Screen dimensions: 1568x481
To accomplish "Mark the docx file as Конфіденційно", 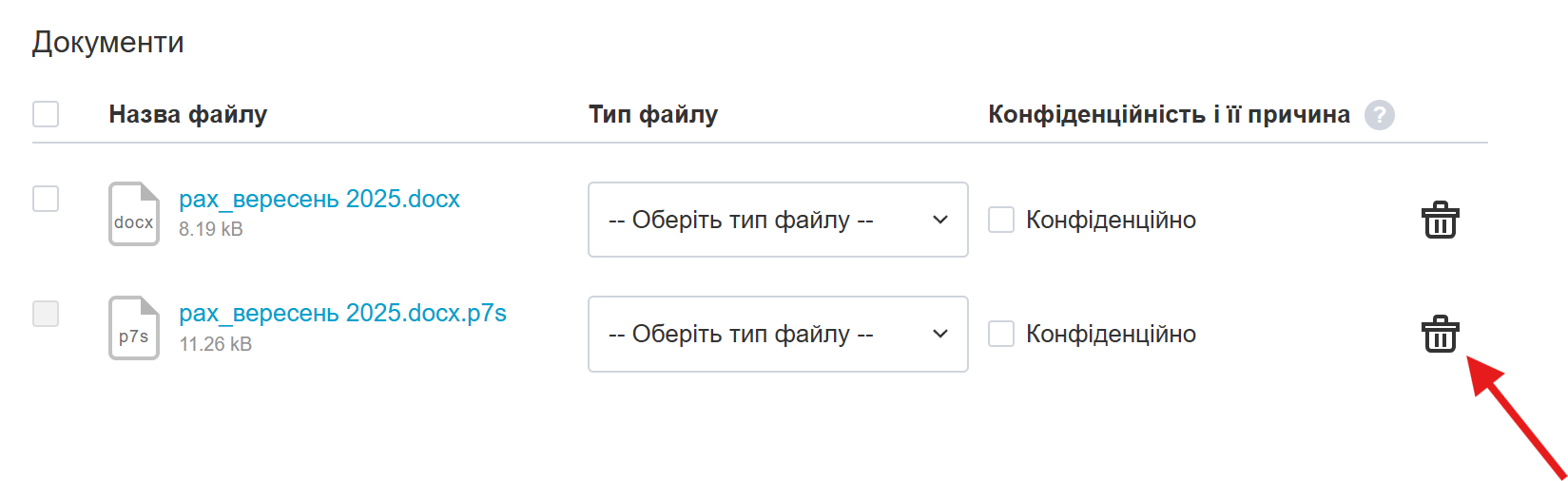I will click(x=1001, y=220).
